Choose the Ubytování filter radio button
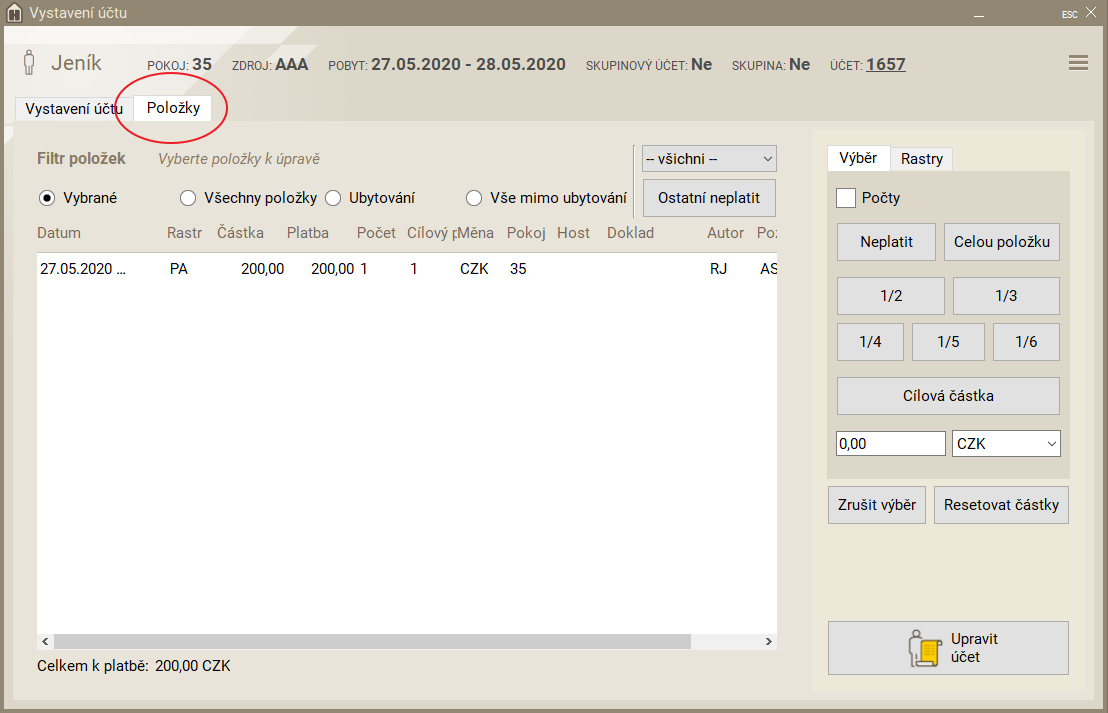Viewport: 1108px width, 713px height. [x=333, y=198]
